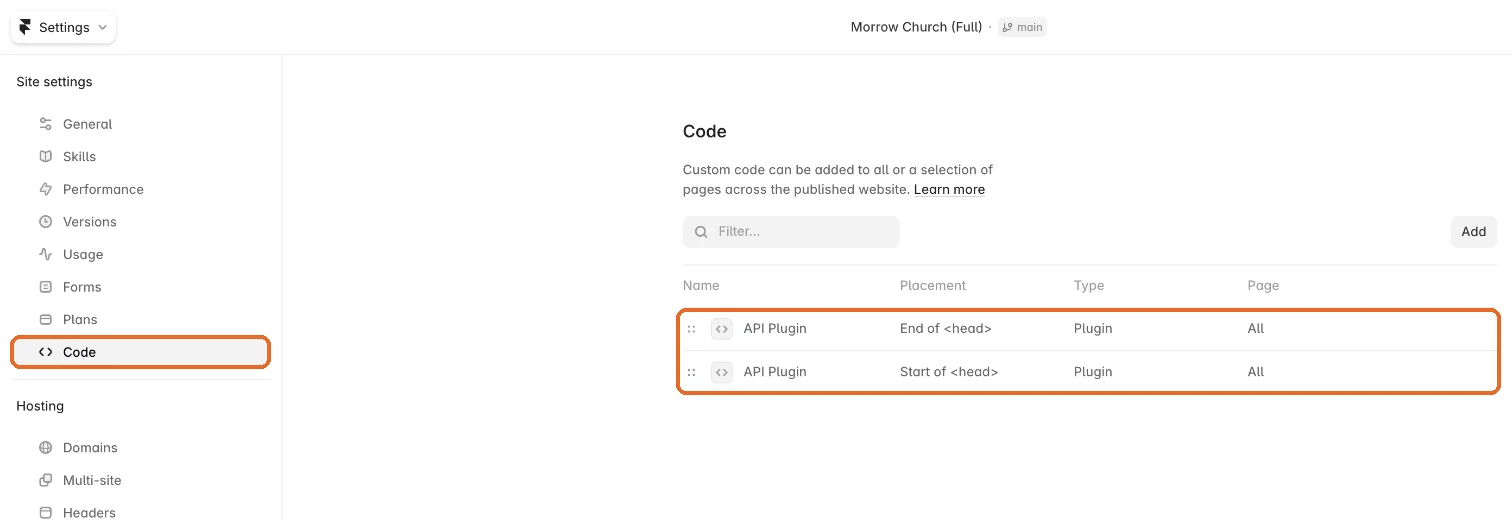Click the Code brackets sidebar icon

(x=45, y=352)
